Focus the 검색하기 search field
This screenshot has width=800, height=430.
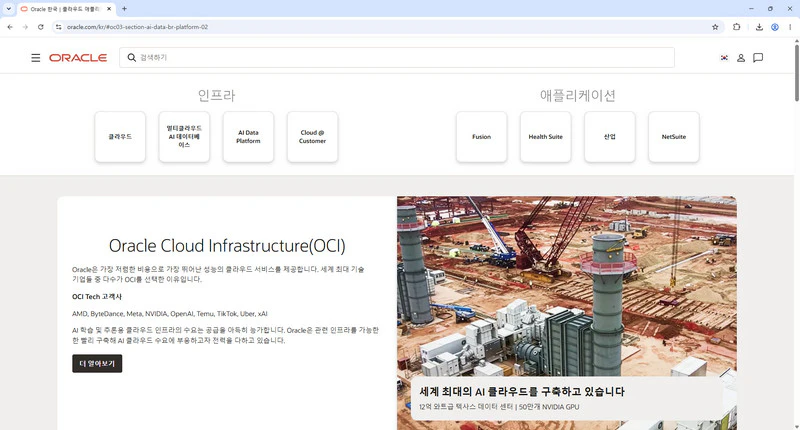397,58
